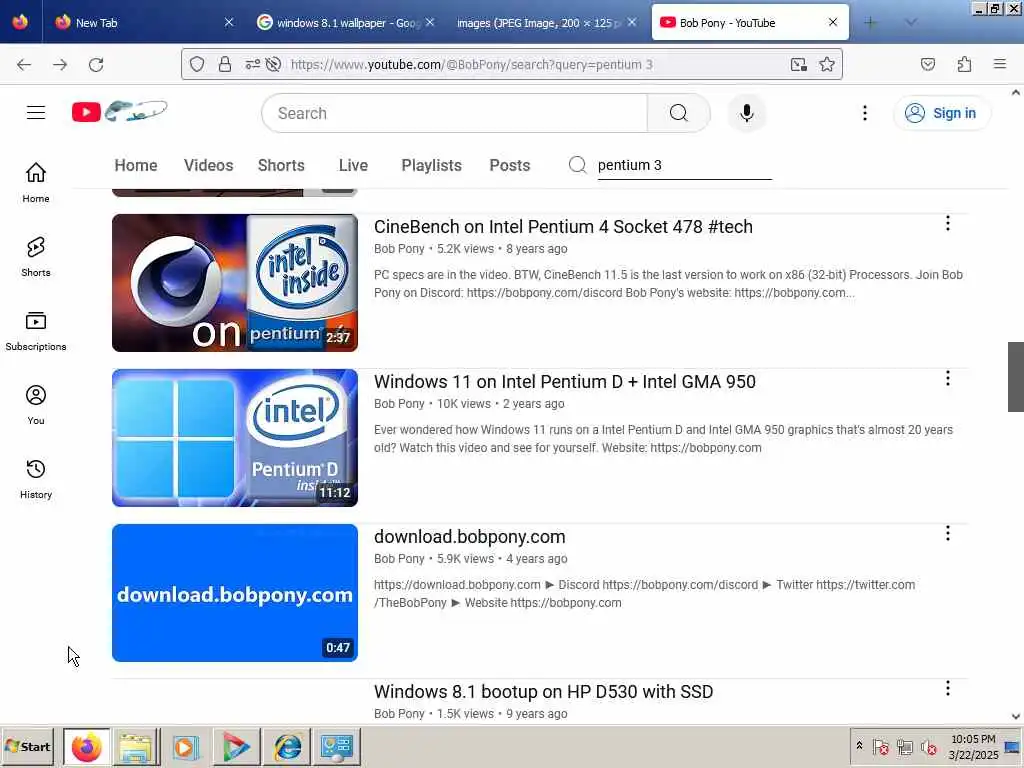The width and height of the screenshot is (1024, 768).
Task: Reload the current page
Action: pyautogui.click(x=96, y=65)
